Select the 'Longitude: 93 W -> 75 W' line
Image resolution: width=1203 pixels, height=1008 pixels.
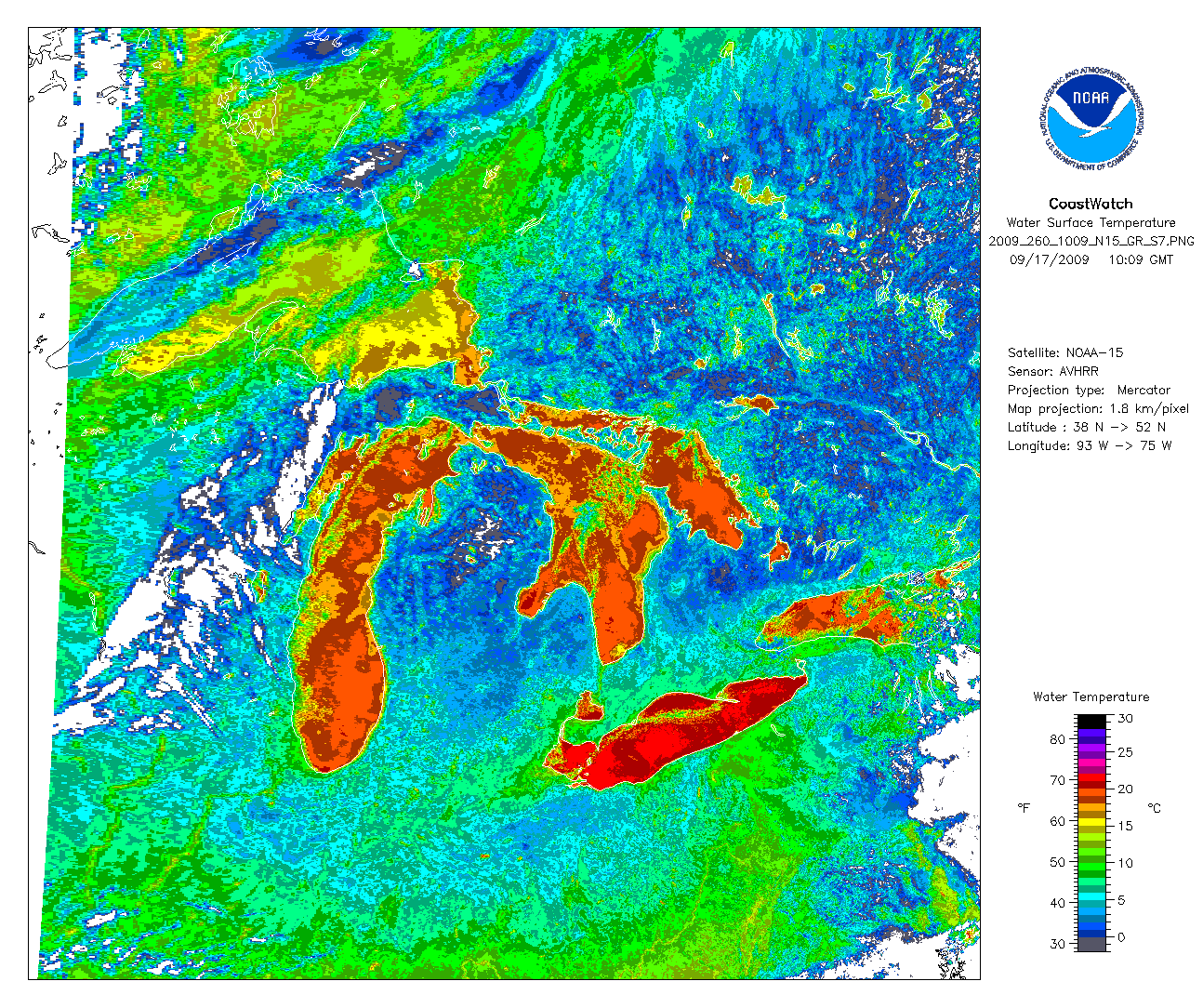(1090, 445)
